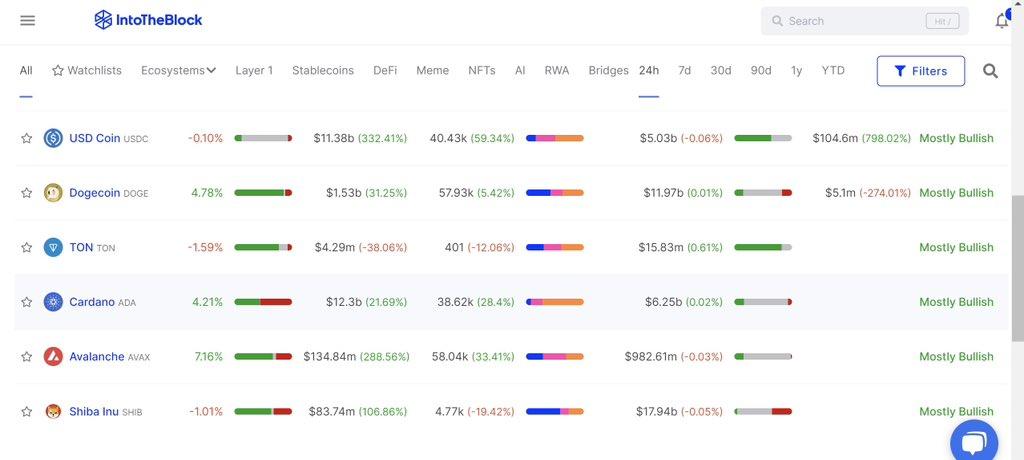This screenshot has width=1024, height=460.
Task: Open the Watchlists tab
Action: 87,71
